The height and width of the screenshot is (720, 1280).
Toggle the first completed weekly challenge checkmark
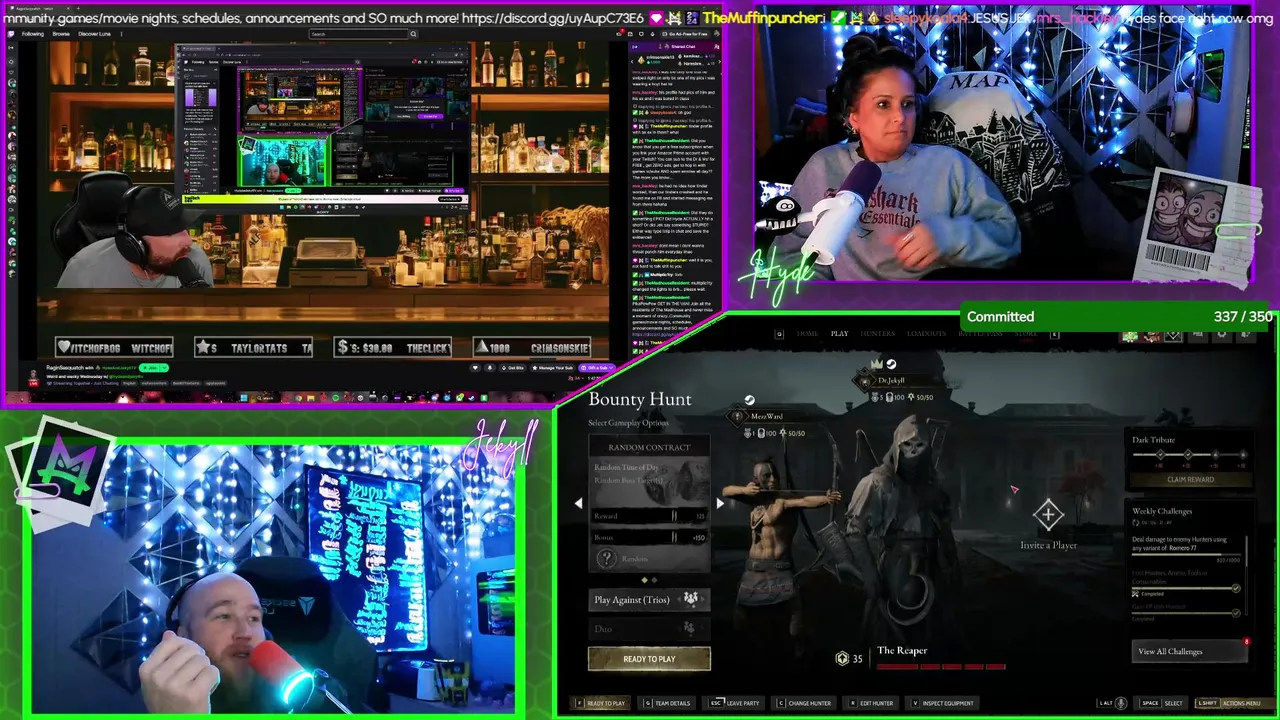click(1236, 589)
